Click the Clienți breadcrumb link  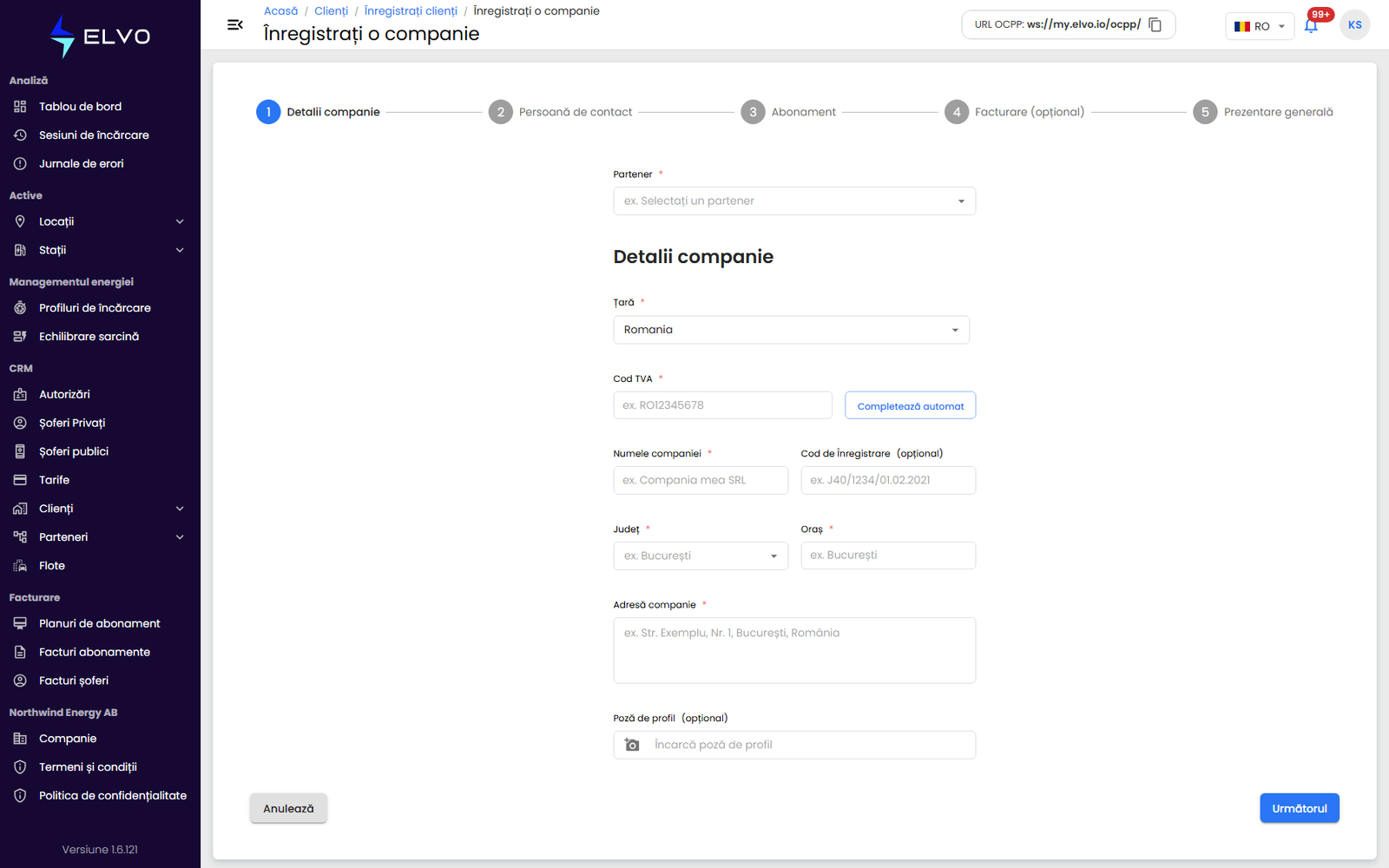coord(332,11)
